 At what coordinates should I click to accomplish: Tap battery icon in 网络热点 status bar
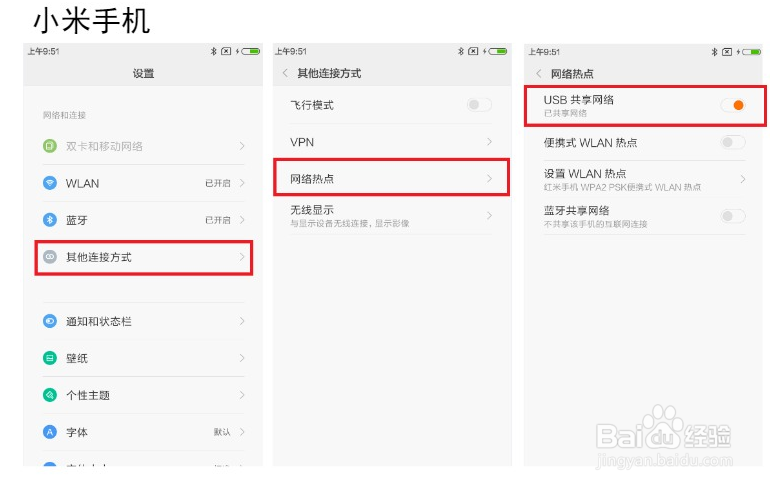[752, 52]
